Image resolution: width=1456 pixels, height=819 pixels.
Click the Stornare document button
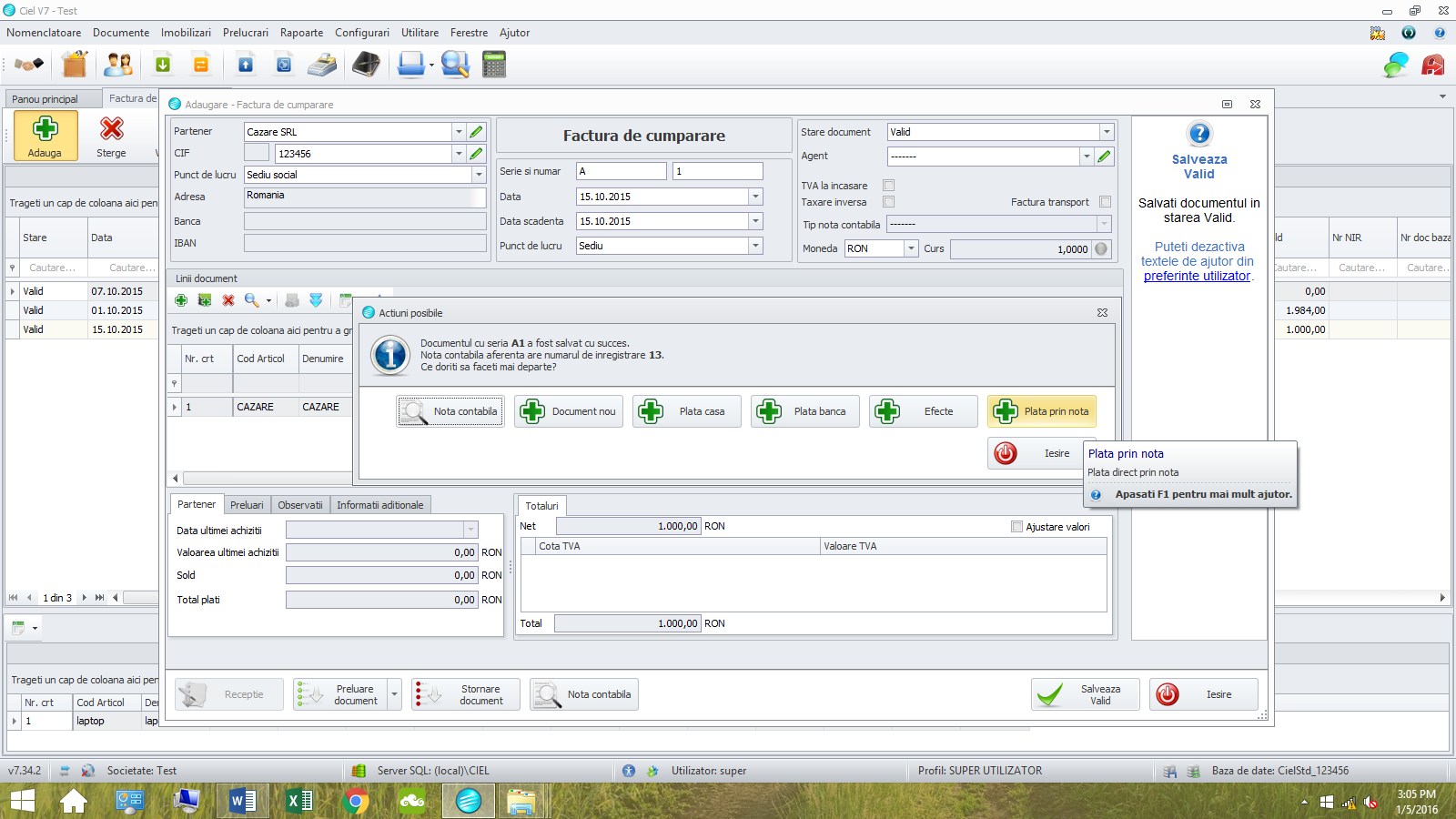pos(466,694)
